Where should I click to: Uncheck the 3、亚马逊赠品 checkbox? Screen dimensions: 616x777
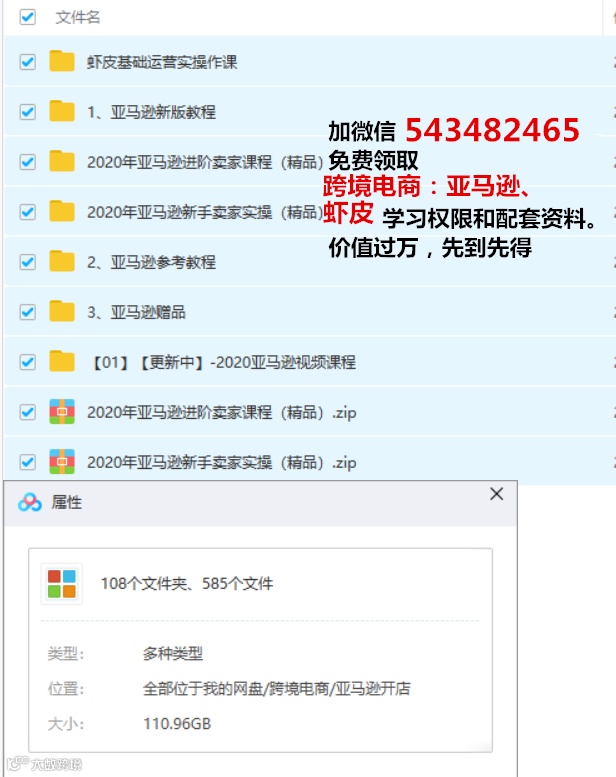28,312
